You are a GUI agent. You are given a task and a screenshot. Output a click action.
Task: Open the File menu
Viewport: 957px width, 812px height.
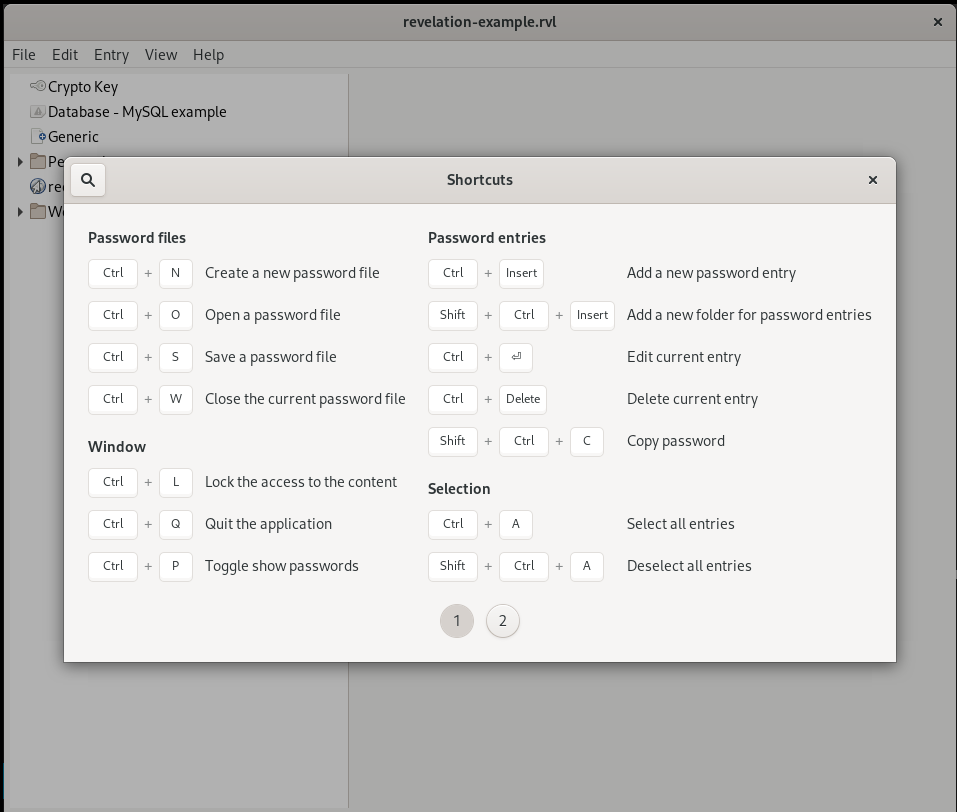[23, 55]
